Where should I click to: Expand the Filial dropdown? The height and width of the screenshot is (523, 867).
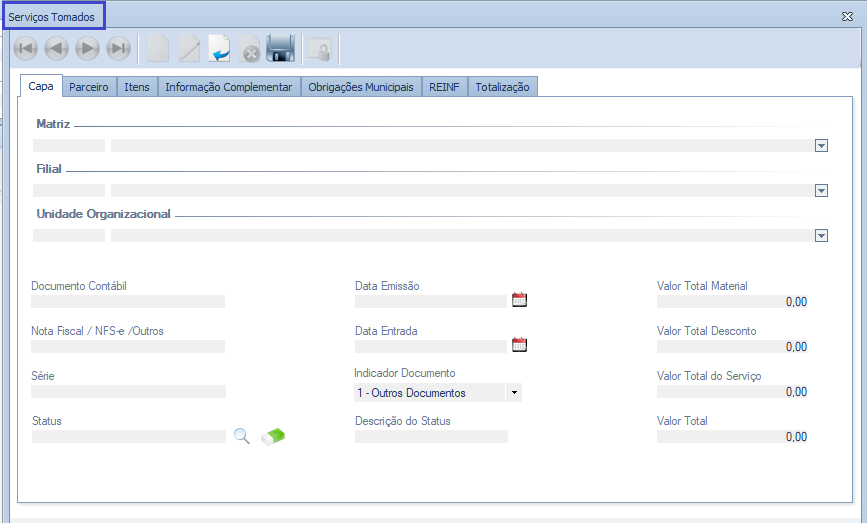click(x=821, y=191)
